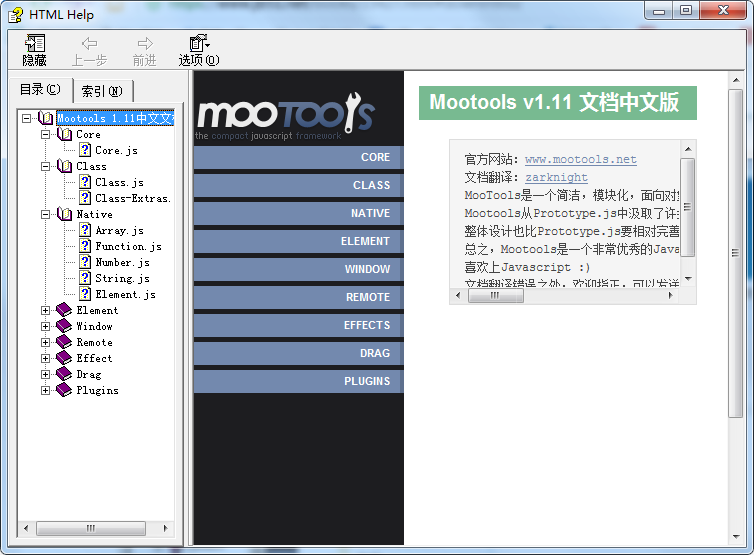Switch to the 索引 (Index) tab
Screen dimensions: 754x555
point(102,91)
